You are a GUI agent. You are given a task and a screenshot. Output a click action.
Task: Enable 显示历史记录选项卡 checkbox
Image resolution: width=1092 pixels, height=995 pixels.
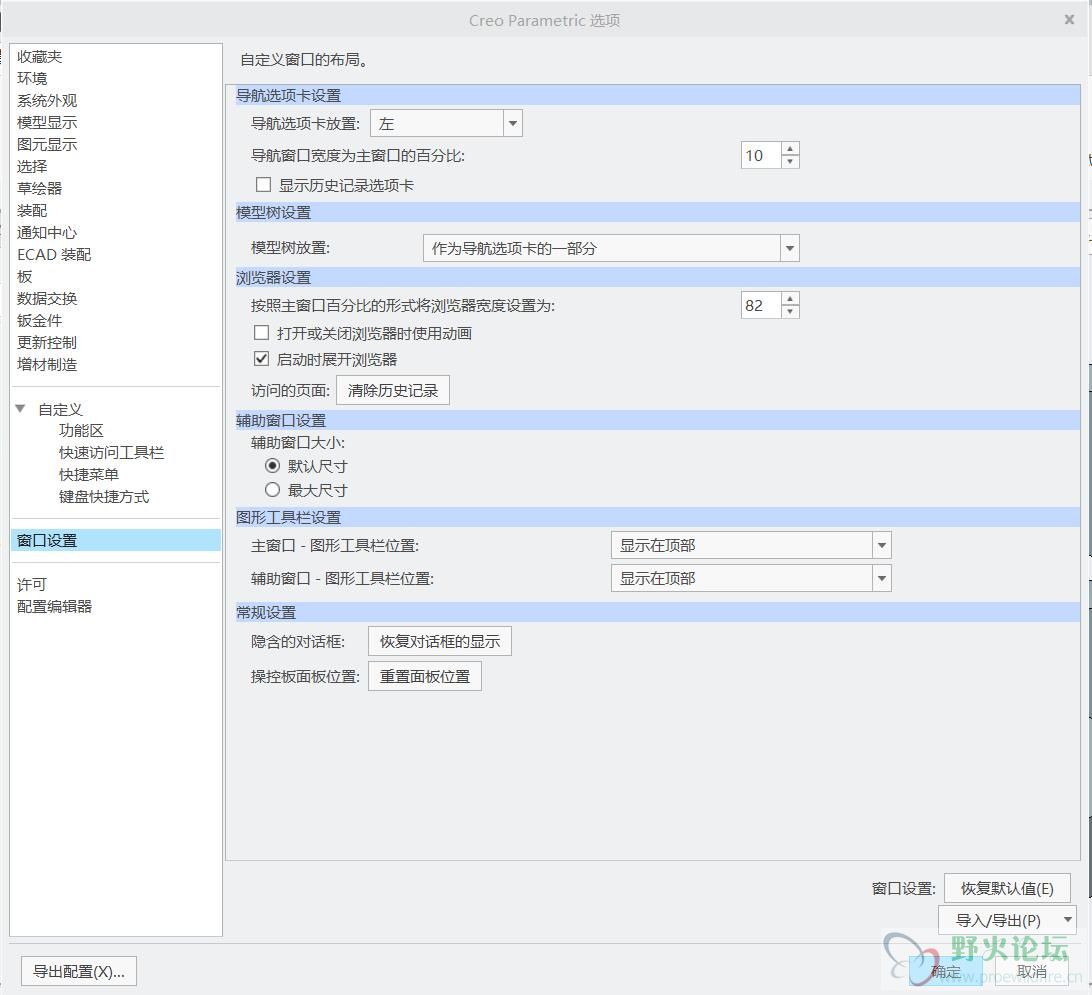(x=263, y=185)
